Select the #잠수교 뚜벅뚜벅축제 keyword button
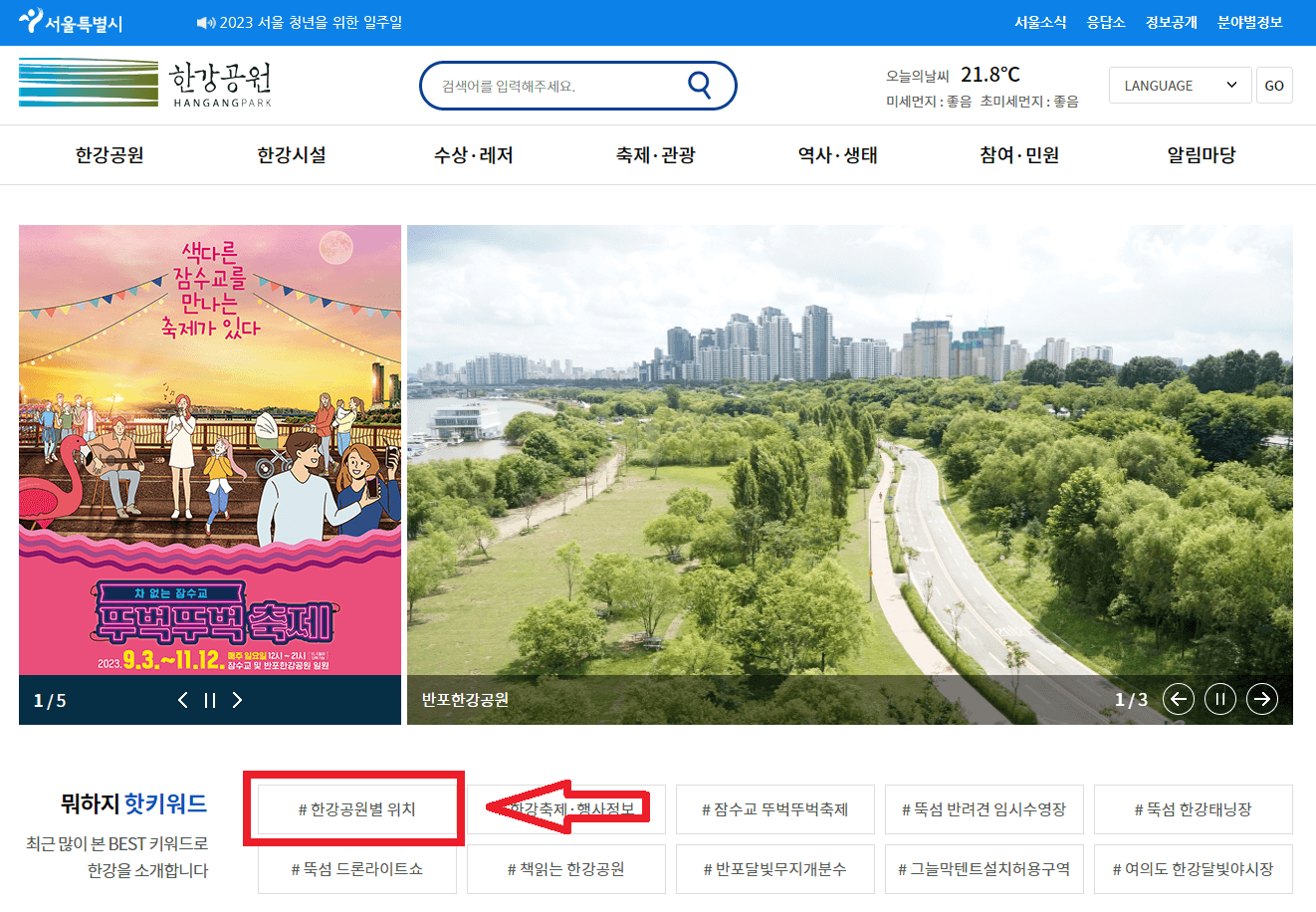The image size is (1316, 912). coord(774,809)
